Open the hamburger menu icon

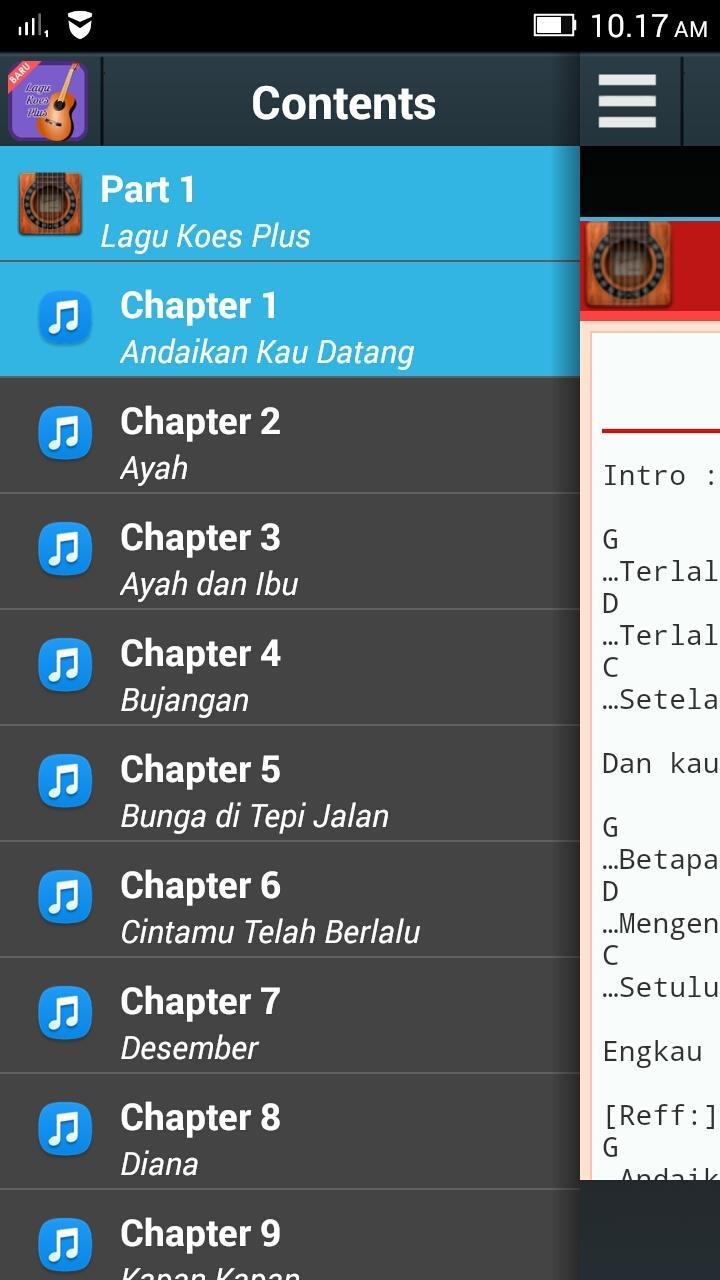coord(627,101)
